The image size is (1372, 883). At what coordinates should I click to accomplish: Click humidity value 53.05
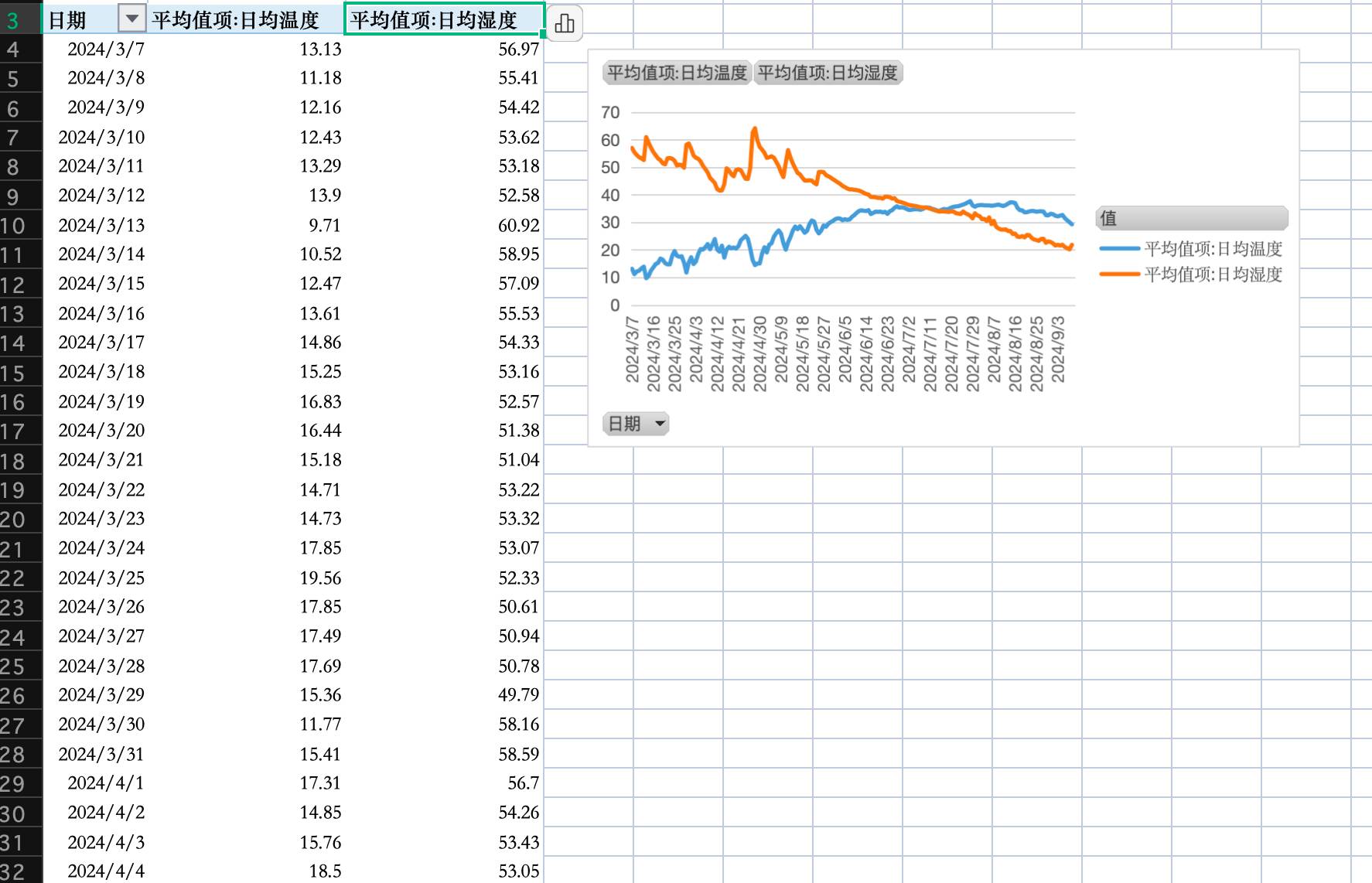[518, 871]
